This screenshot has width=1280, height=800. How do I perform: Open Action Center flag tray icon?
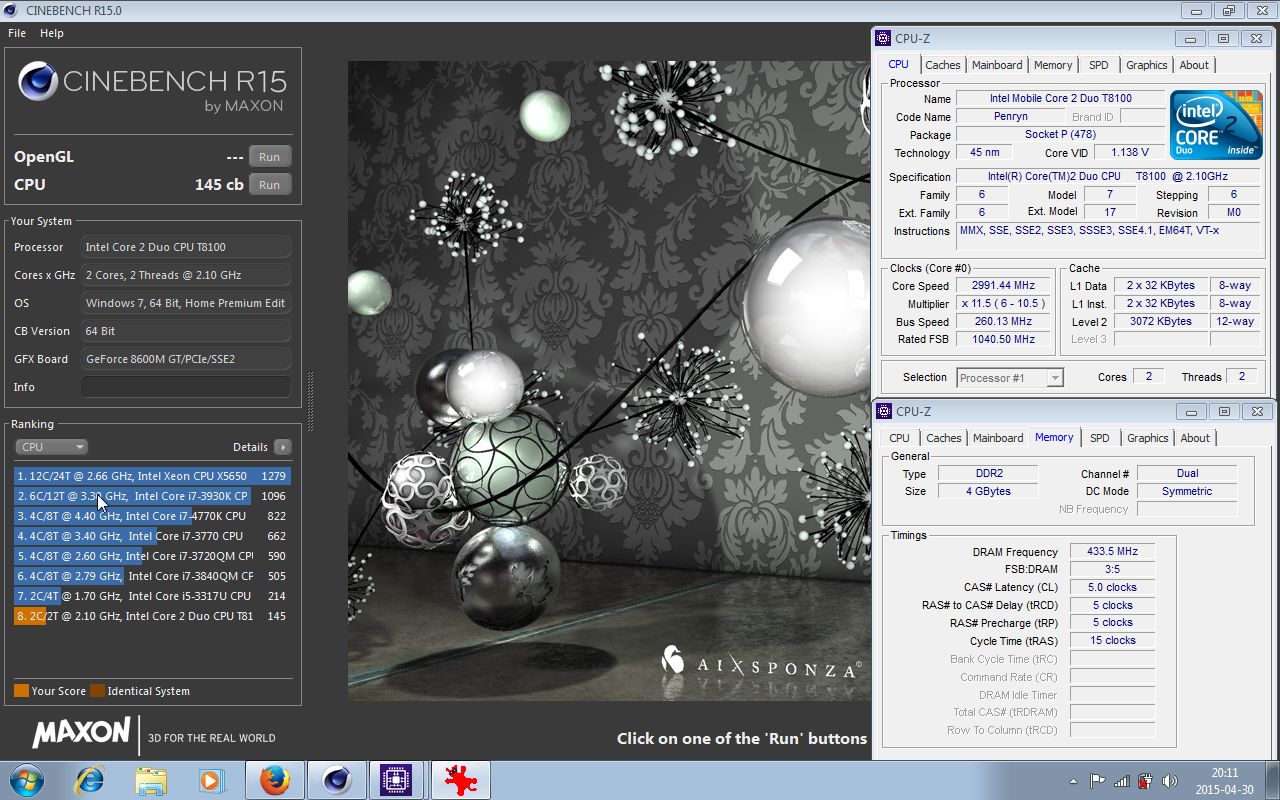[x=1097, y=781]
